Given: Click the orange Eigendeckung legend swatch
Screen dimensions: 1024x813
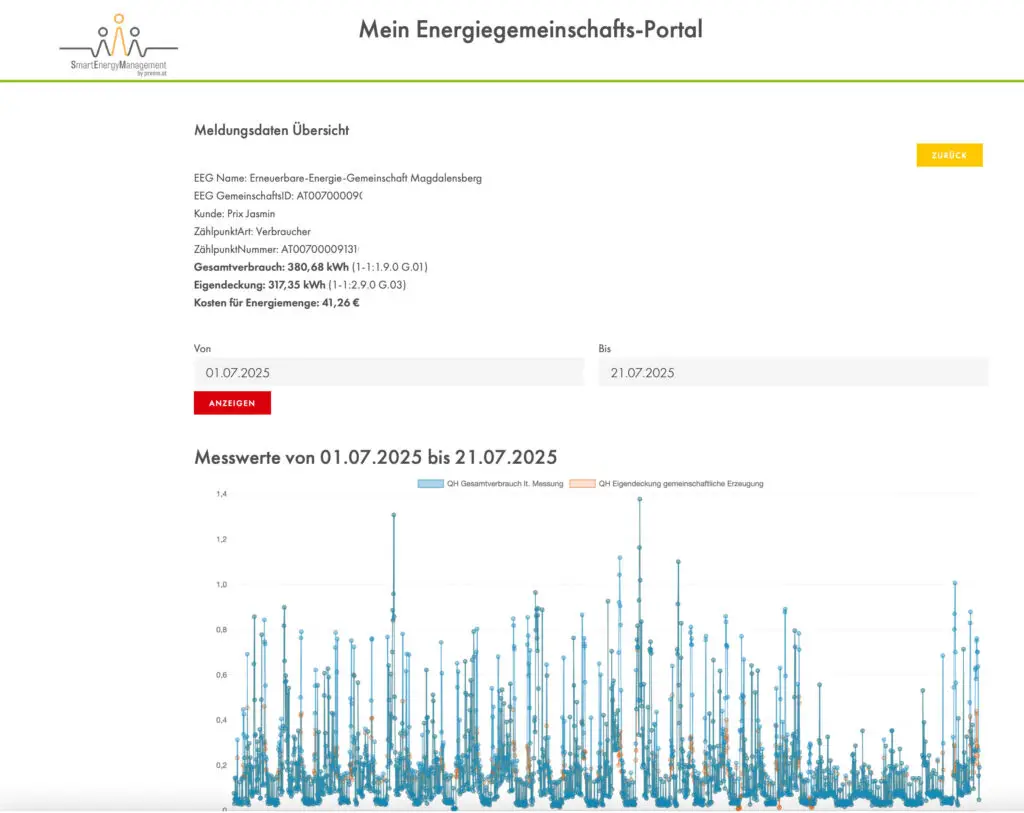Looking at the screenshot, I should click(581, 484).
